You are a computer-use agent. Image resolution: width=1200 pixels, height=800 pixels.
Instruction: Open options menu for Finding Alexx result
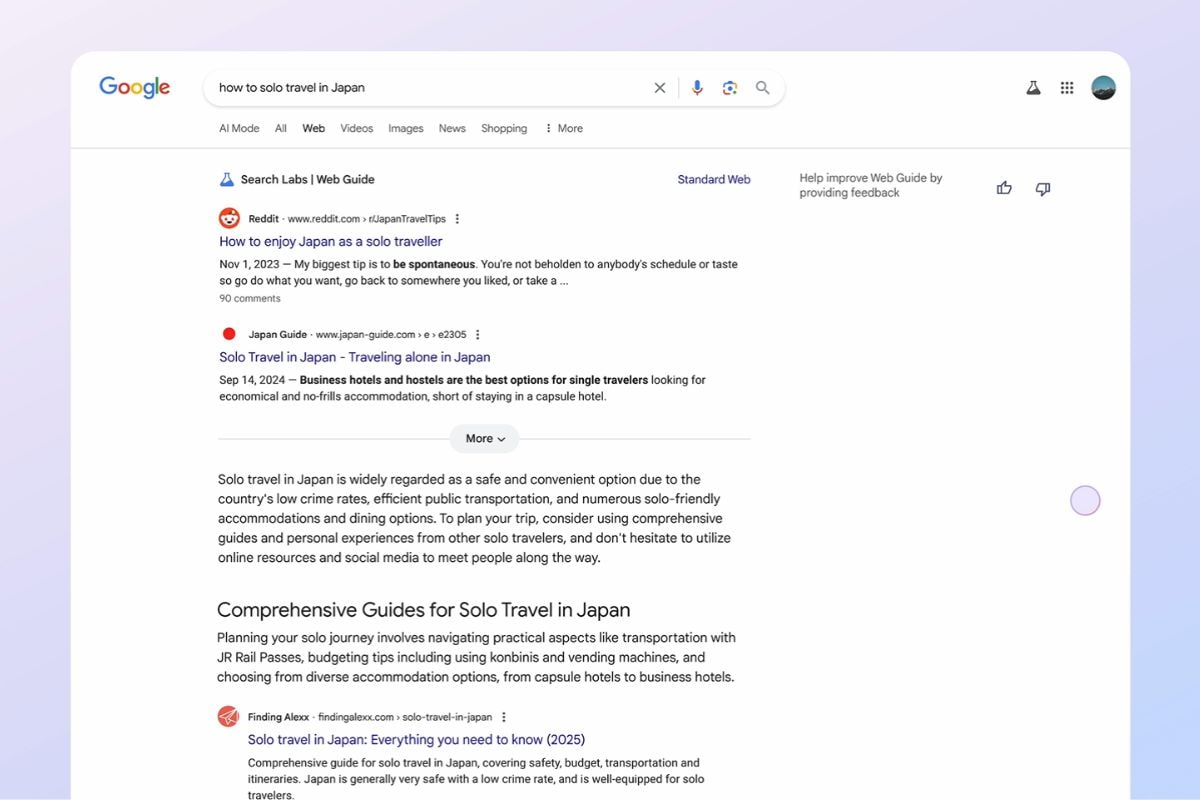pos(503,717)
